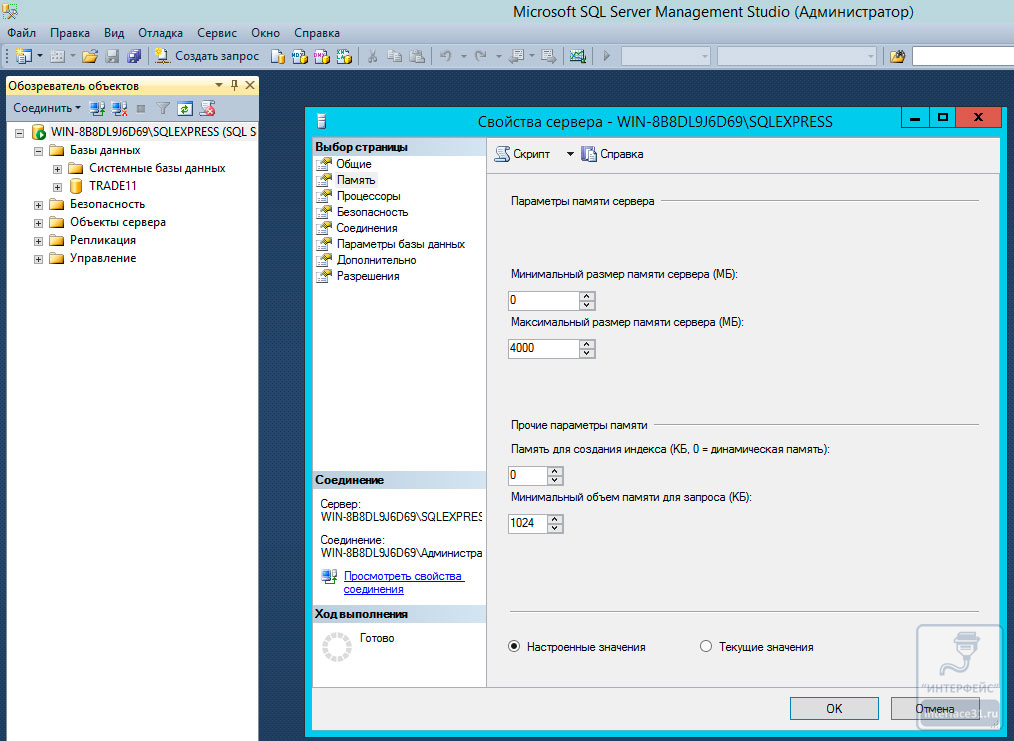Open the 'Сервис' menu
Viewport: 1014px width, 741px height.
coord(217,33)
